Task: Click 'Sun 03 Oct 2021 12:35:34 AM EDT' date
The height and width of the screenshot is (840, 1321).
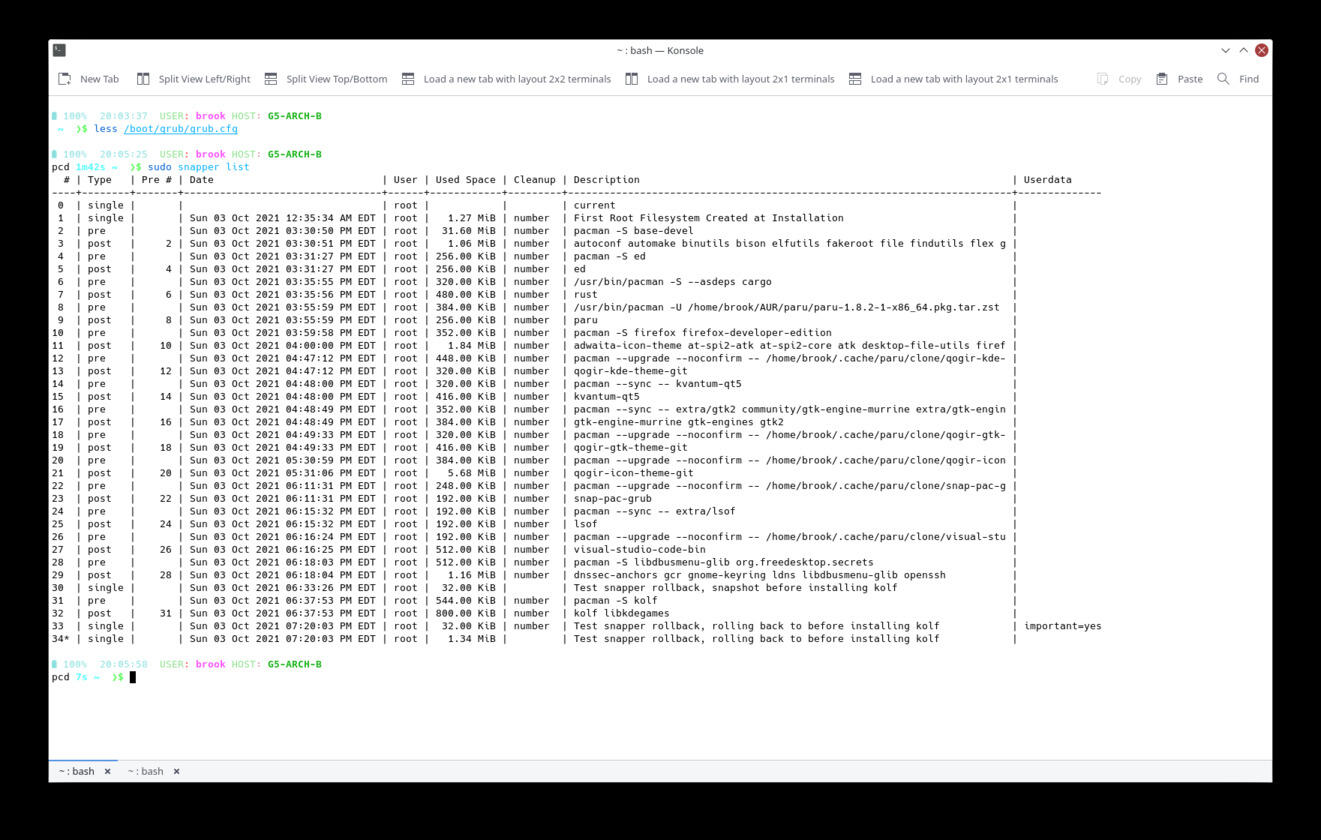Action: tap(282, 218)
